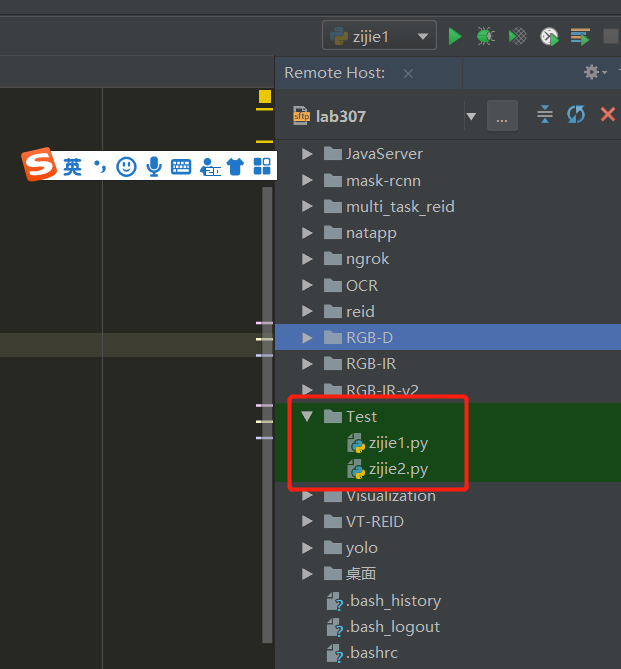Open the Remote Host gear settings
The width and height of the screenshot is (621, 669).
point(595,72)
